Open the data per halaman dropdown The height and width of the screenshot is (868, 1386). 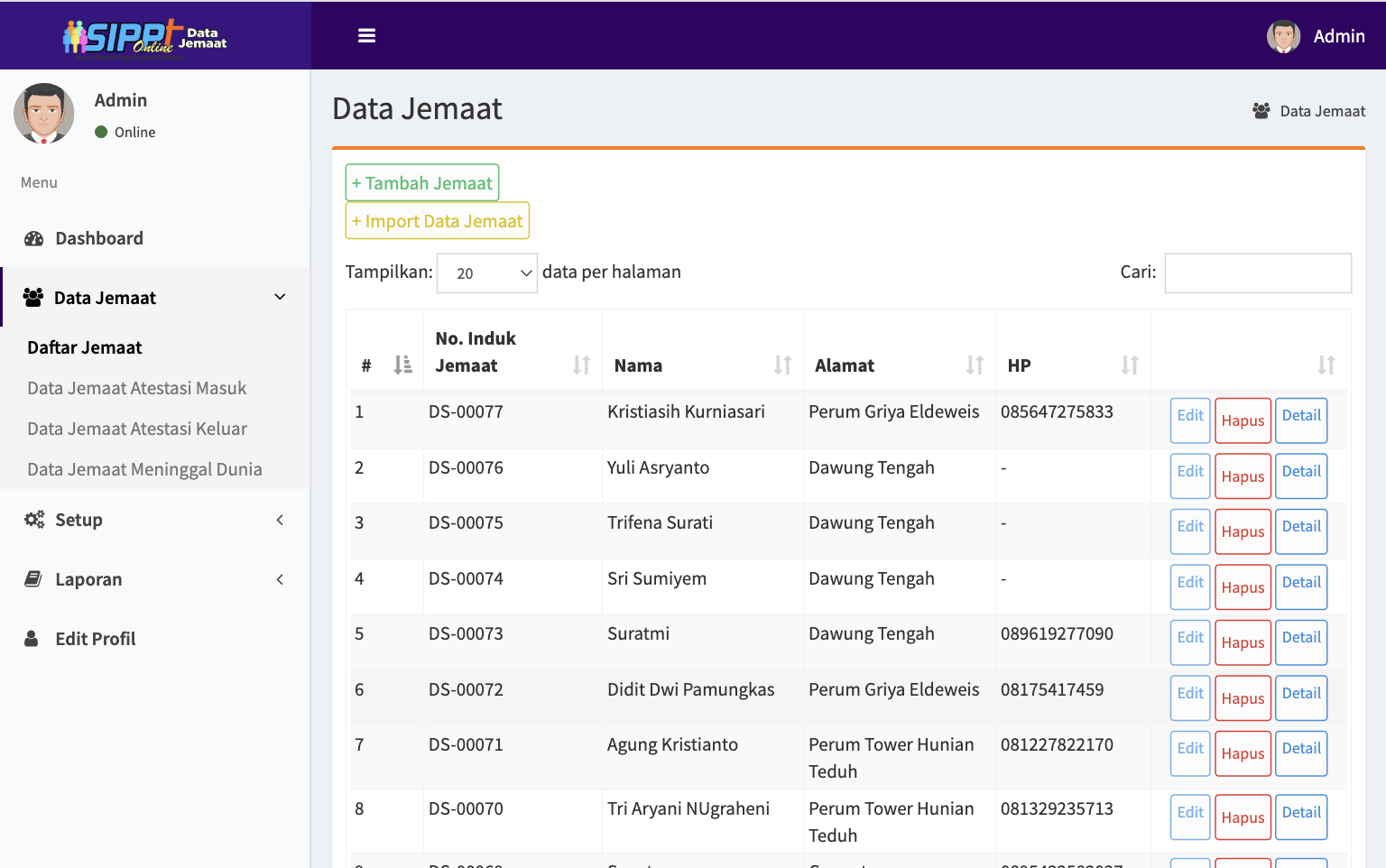pyautogui.click(x=486, y=273)
